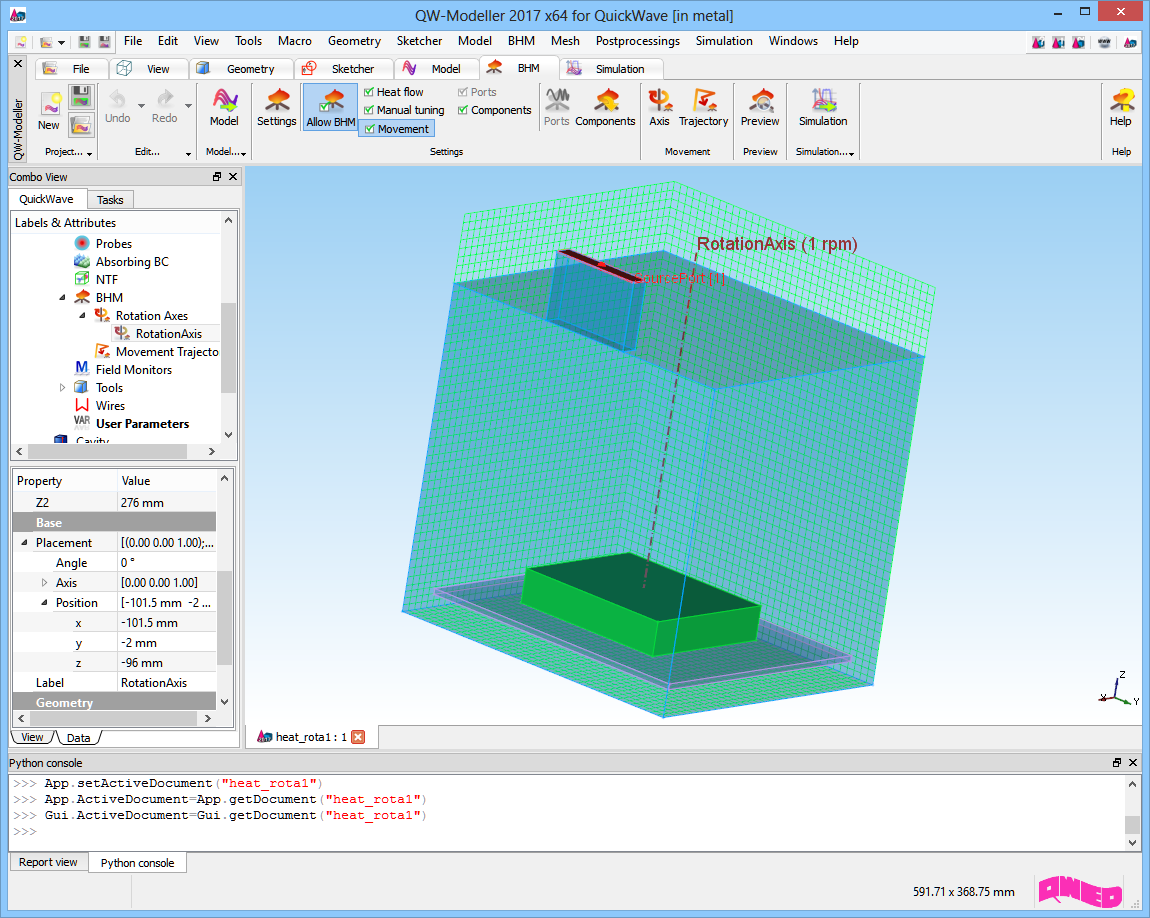Toggle the Allow BHM button
Screen dimensions: 1150x918
coord(331,107)
